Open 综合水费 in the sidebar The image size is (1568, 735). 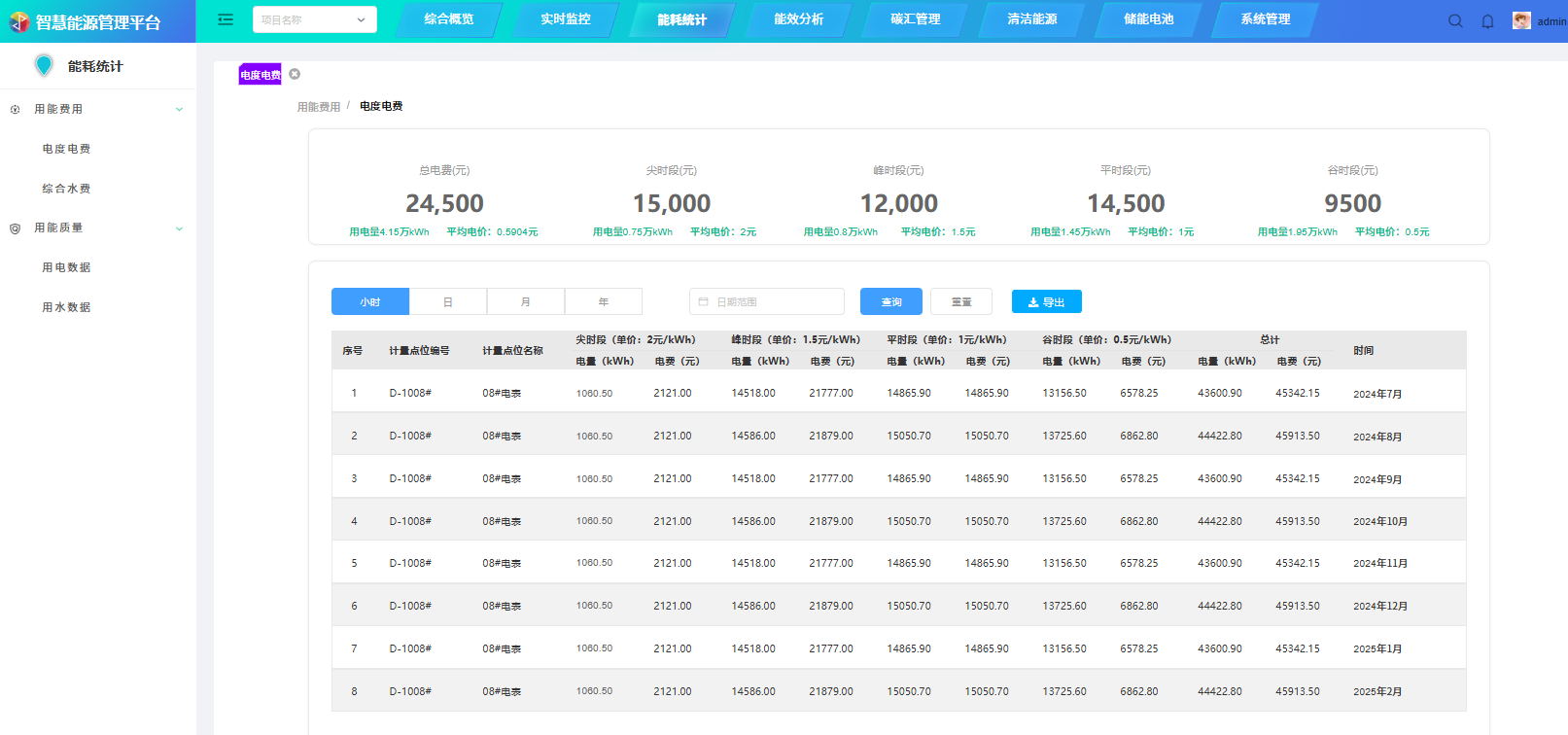(66, 189)
